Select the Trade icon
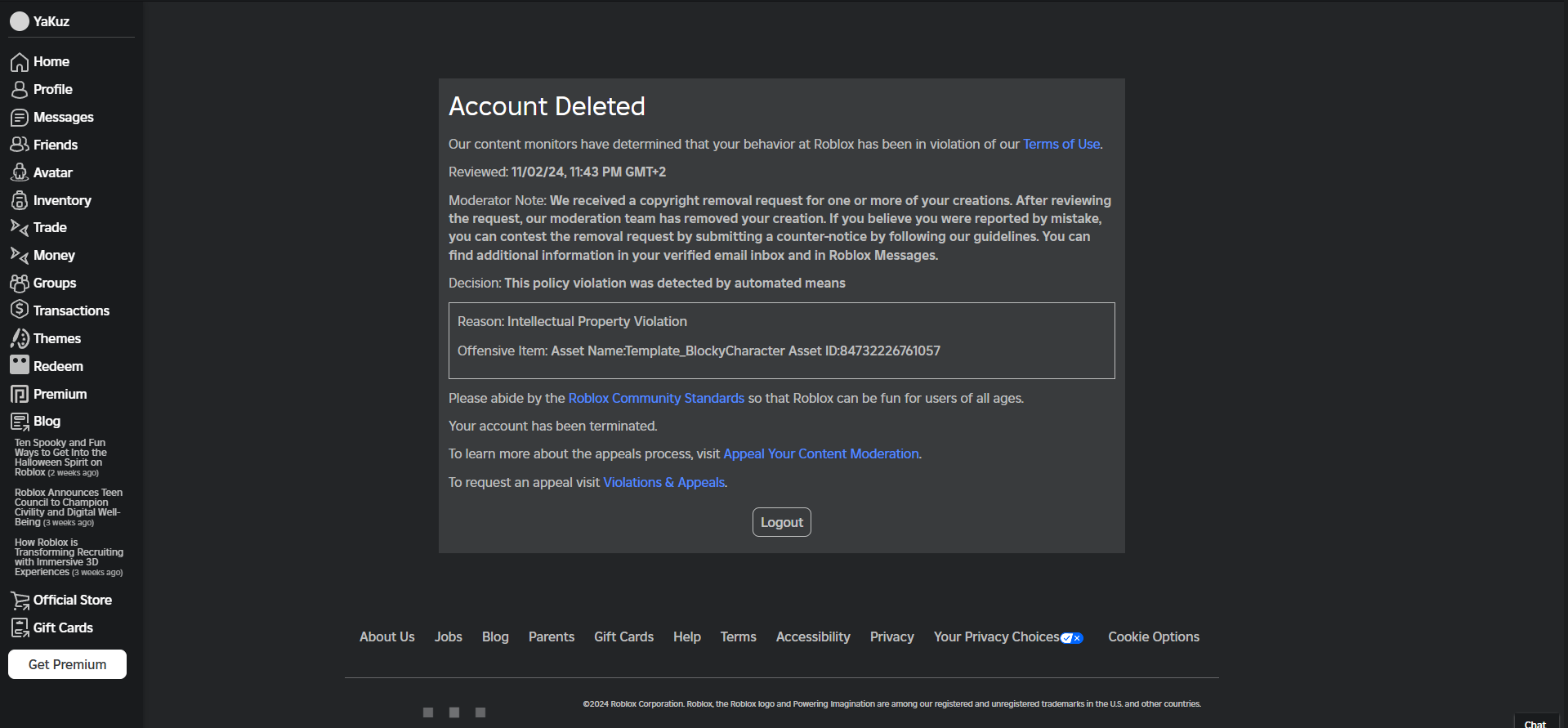Image resolution: width=1568 pixels, height=728 pixels. click(x=20, y=228)
